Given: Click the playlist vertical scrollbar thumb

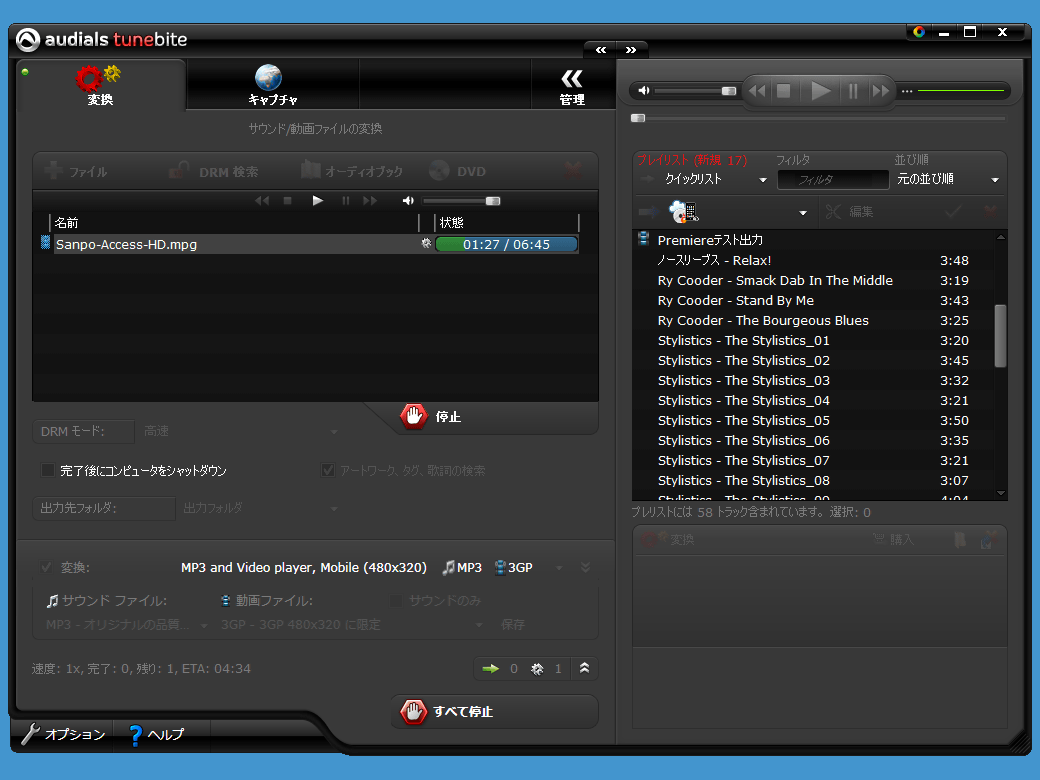Looking at the screenshot, I should 1000,336.
